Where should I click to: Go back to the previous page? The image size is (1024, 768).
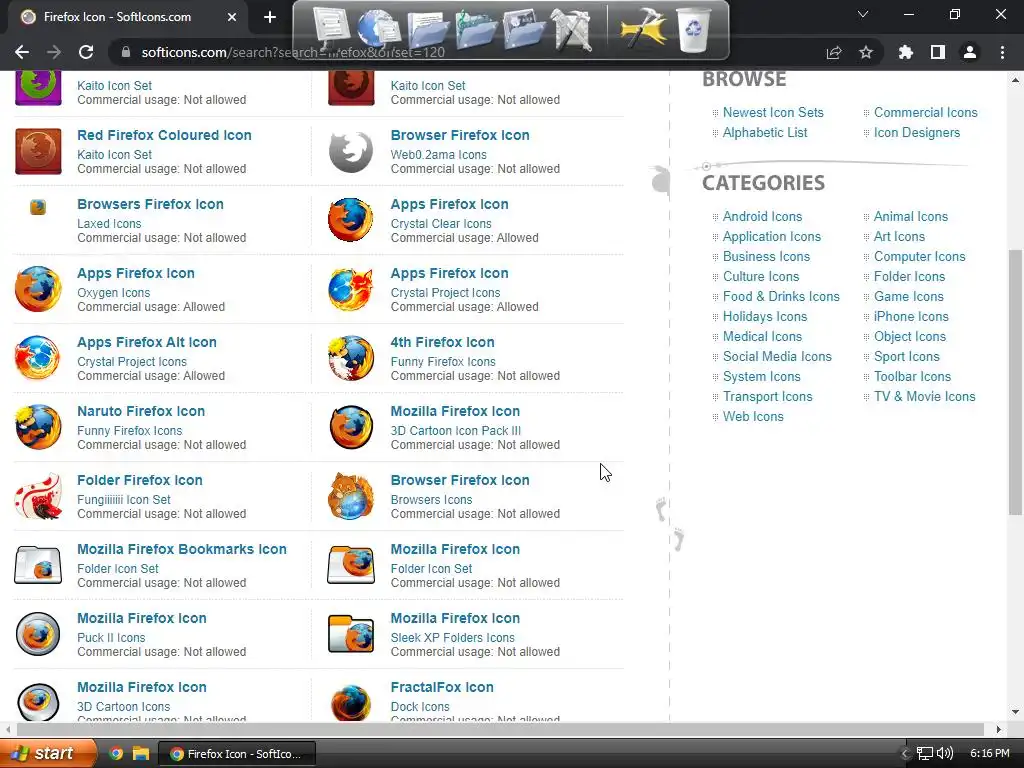22,52
